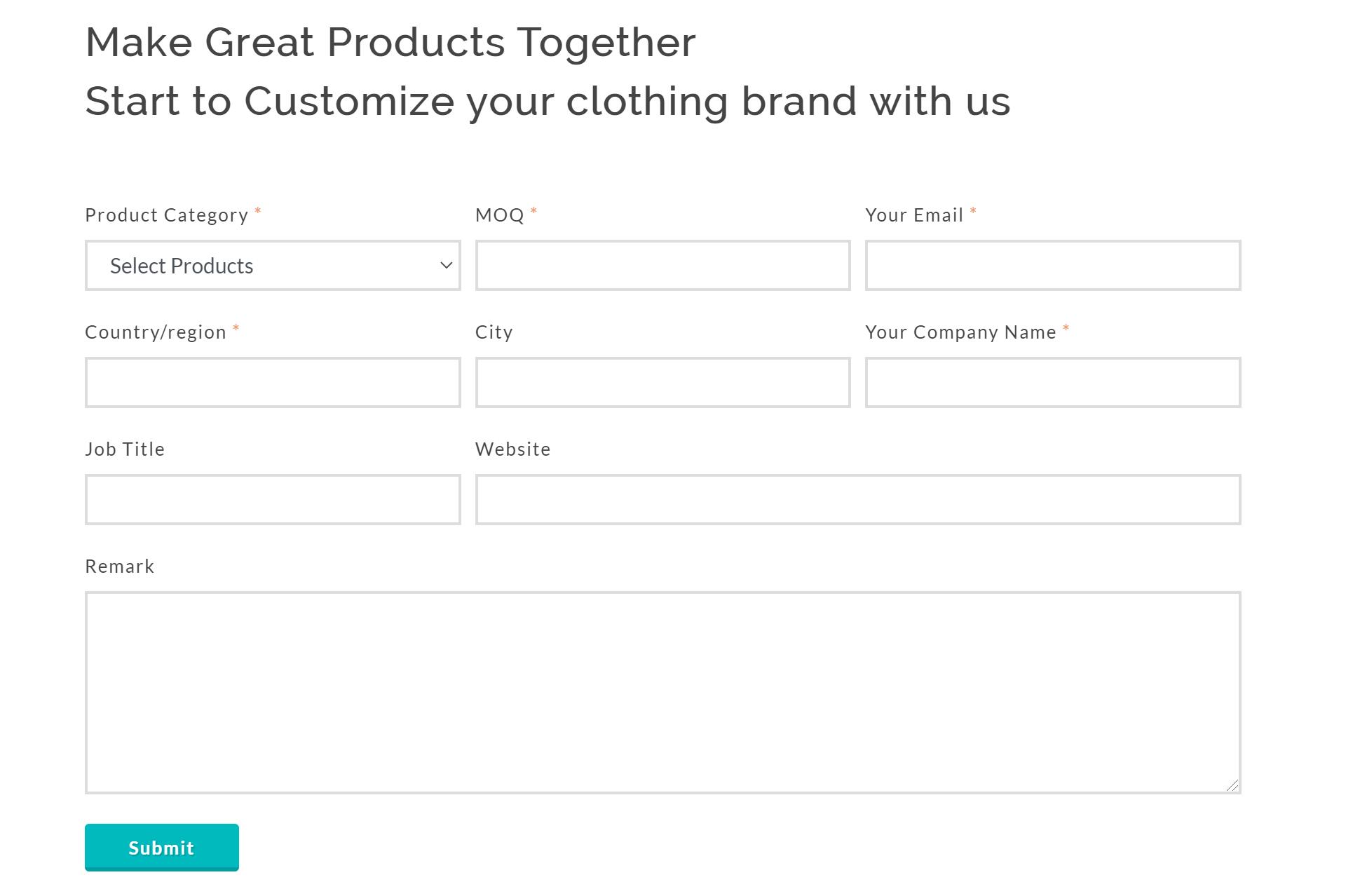Click the Country/region label

pos(155,332)
